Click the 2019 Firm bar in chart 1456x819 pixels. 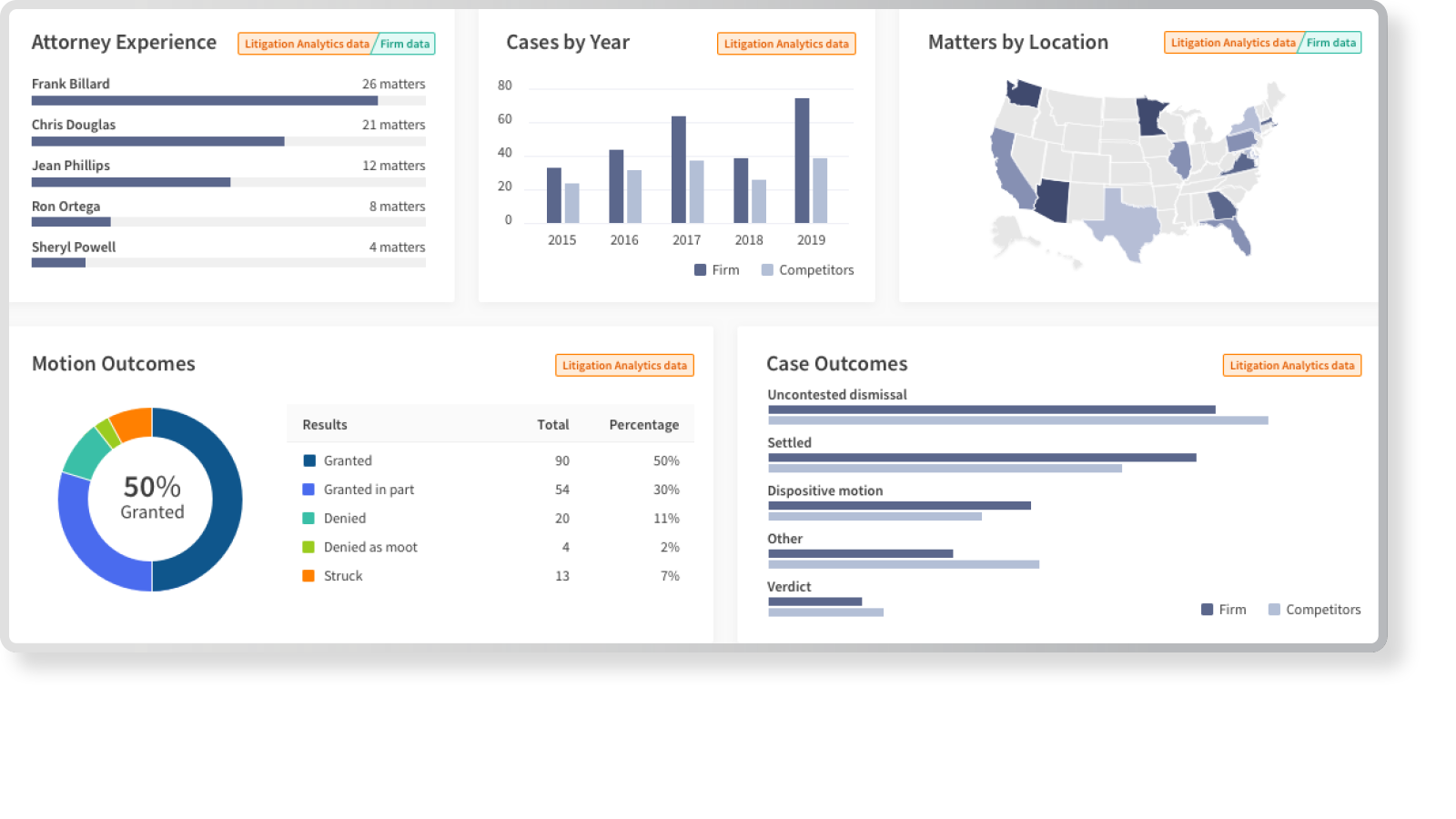(x=802, y=161)
